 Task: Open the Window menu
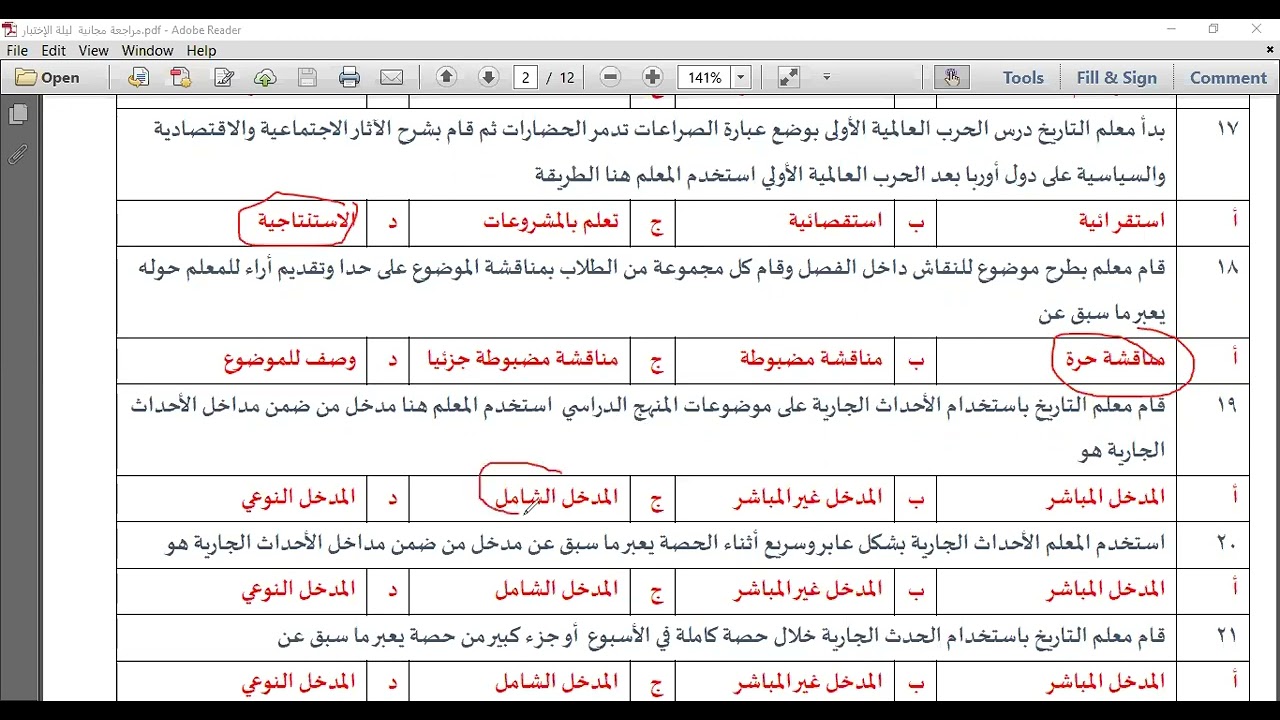tap(148, 50)
